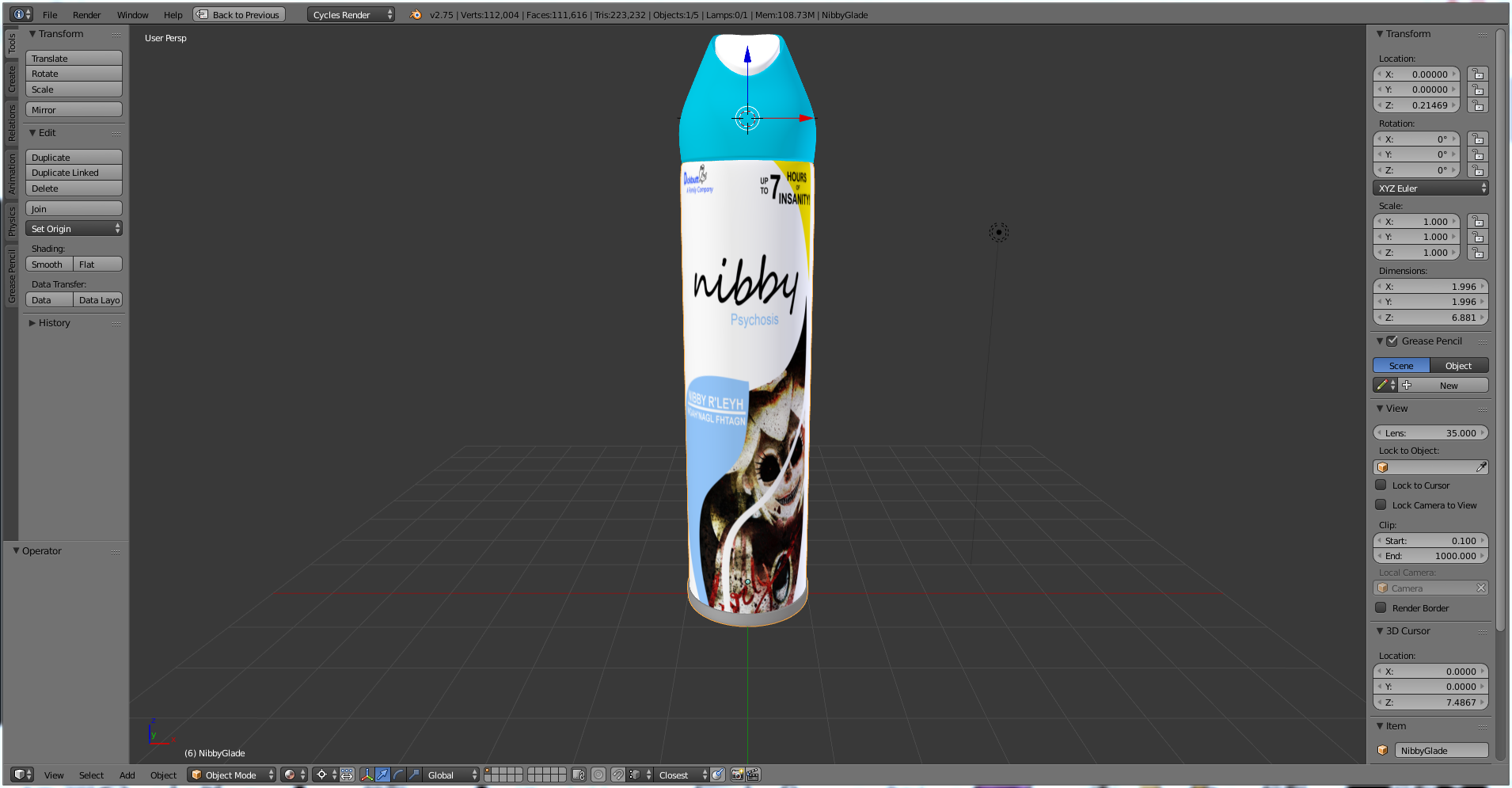Toggle snap align rotation to target icon
Screen dimensions: 1512x788
coord(717,775)
